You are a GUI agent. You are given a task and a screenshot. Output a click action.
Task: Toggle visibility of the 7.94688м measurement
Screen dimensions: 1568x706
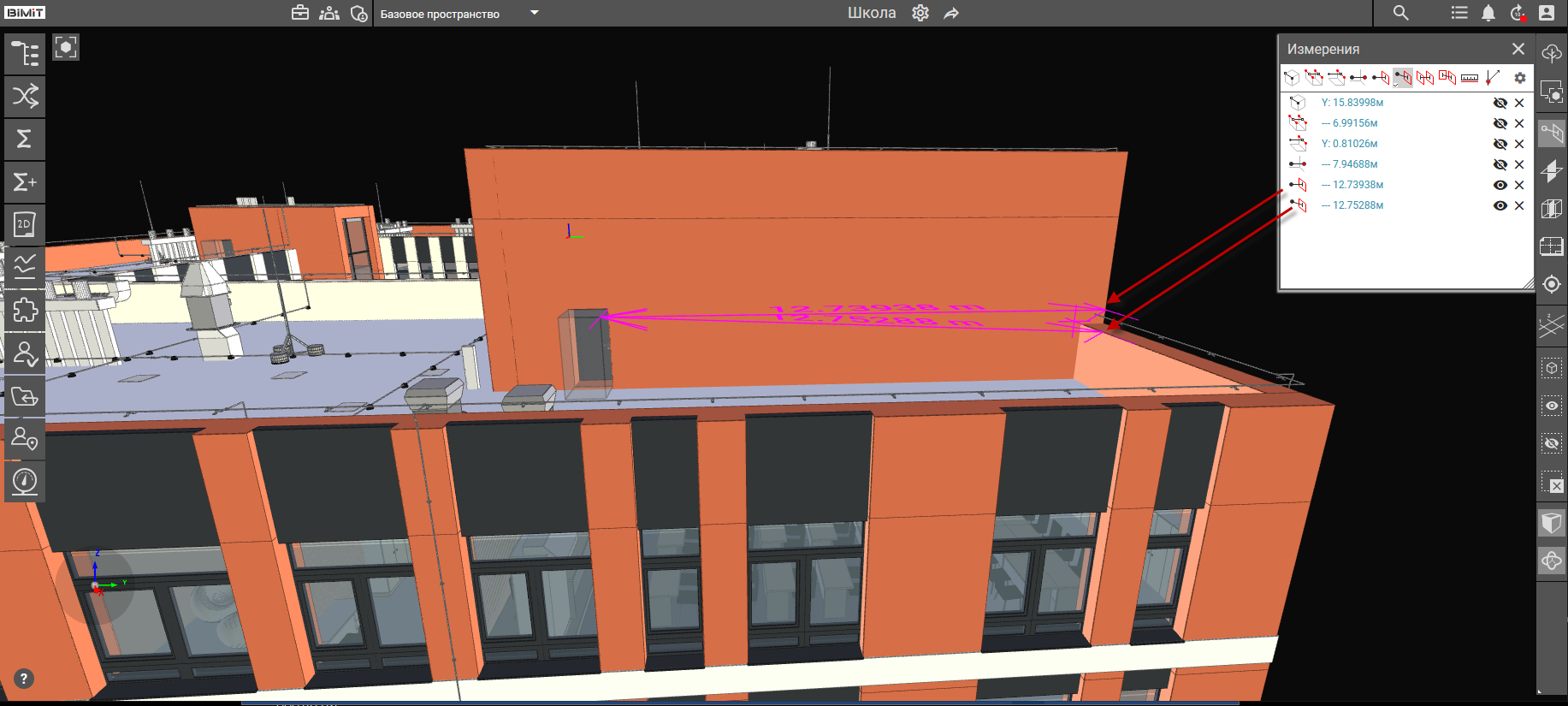point(1500,164)
